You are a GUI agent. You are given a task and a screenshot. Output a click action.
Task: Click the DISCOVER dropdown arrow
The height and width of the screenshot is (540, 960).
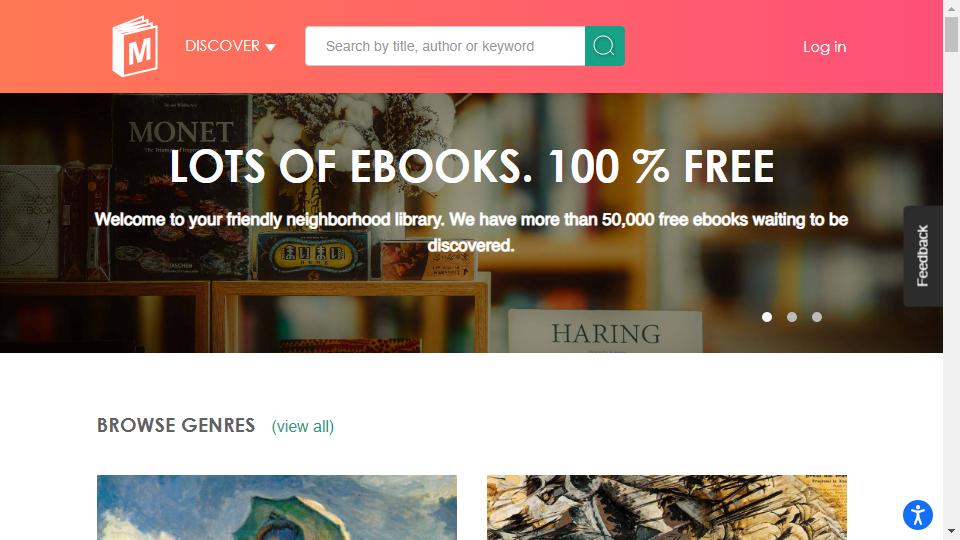pyautogui.click(x=271, y=47)
